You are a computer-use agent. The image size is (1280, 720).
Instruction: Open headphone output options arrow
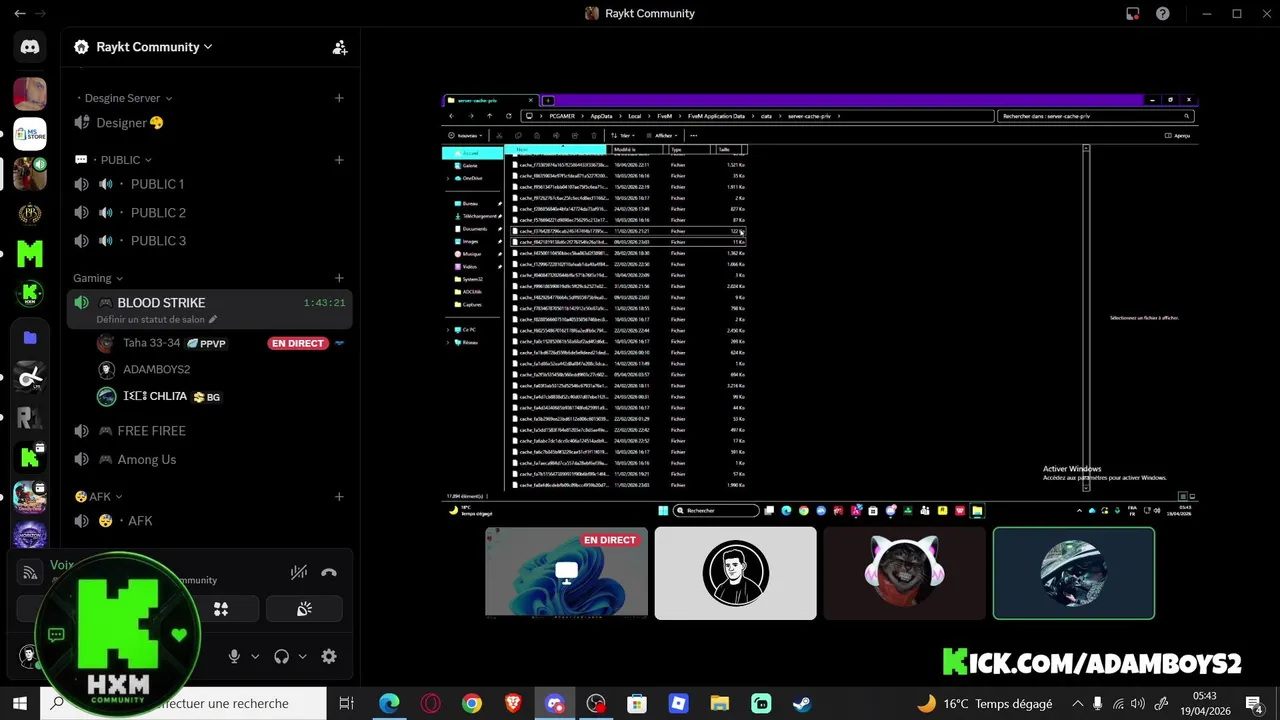click(x=302, y=656)
